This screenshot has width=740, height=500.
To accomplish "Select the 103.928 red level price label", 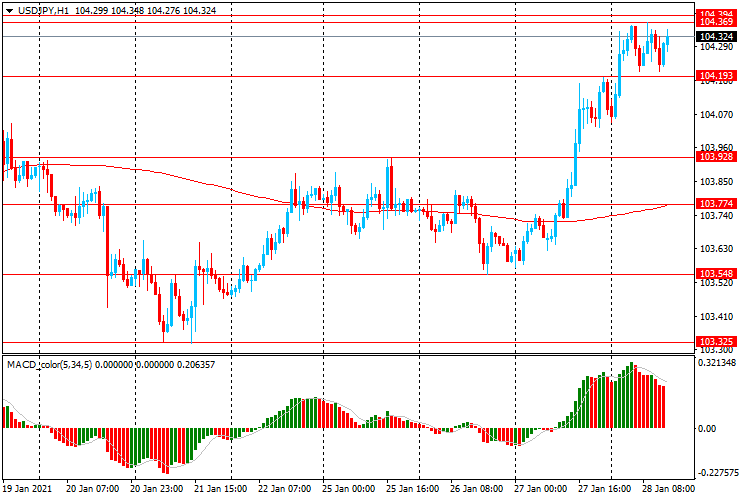I will pos(716,157).
